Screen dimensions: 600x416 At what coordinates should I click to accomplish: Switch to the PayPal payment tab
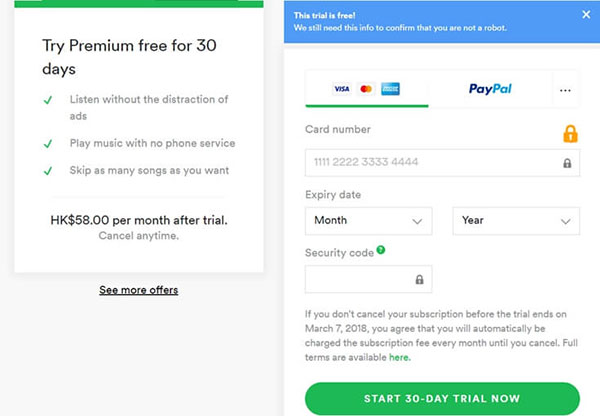(x=490, y=89)
